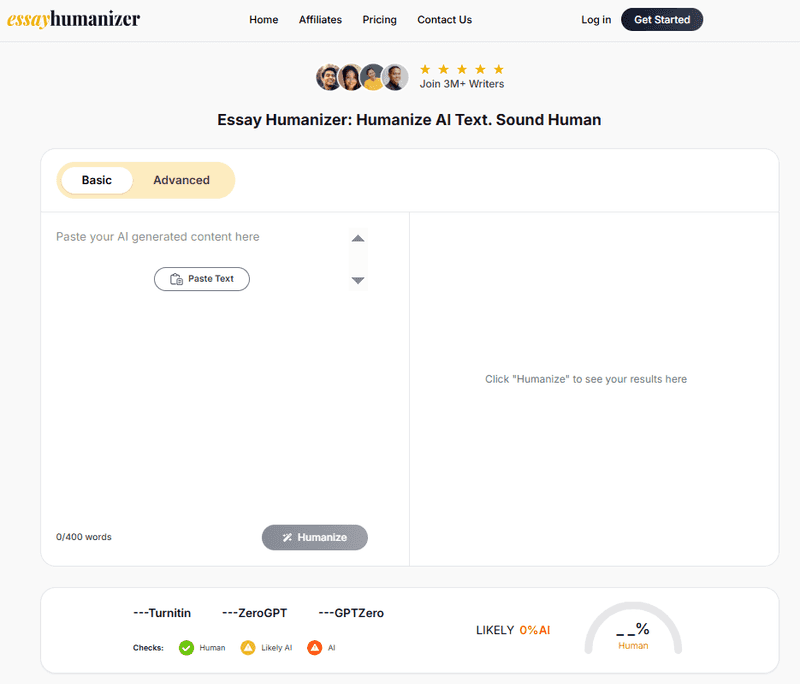Click the yellow Likely AI warning icon
Viewport: 800px width, 684px height.
(248, 648)
